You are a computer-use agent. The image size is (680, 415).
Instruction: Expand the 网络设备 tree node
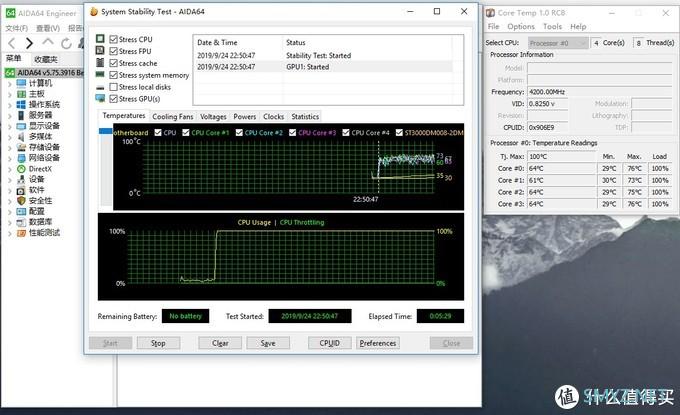10,158
